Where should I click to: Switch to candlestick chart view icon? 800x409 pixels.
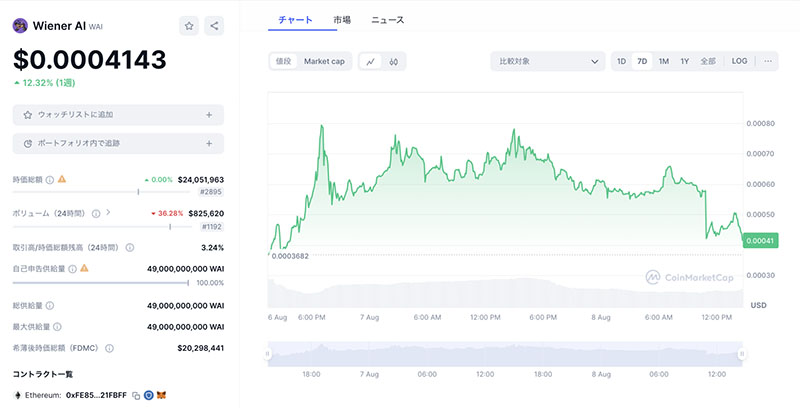coord(393,62)
